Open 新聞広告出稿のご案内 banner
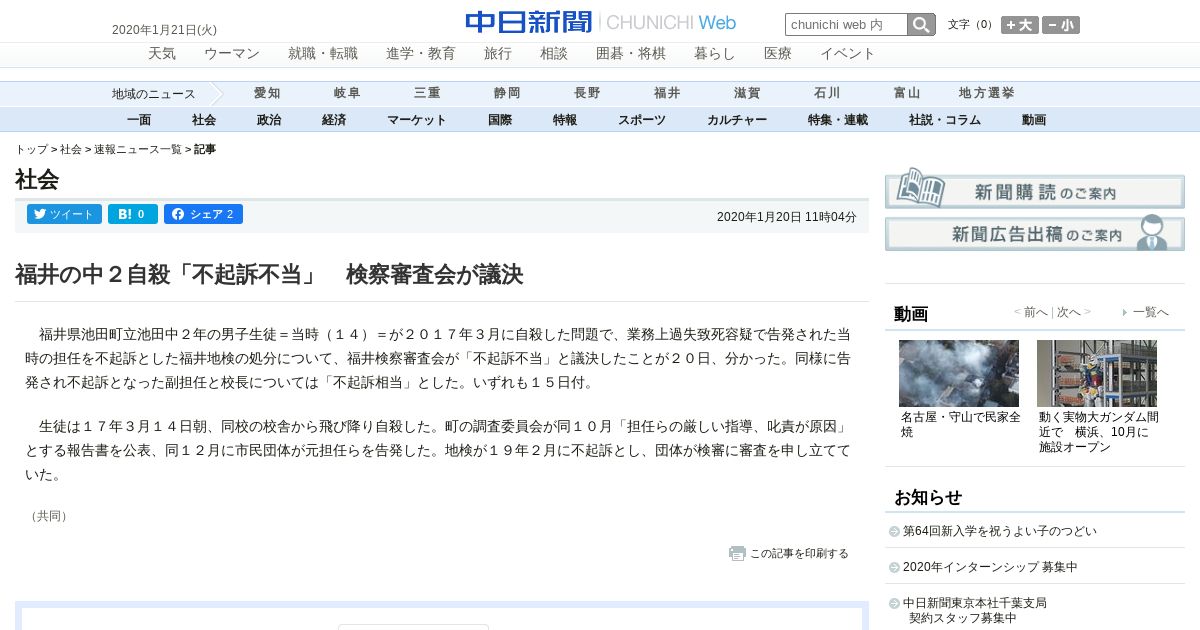Screen dimensions: 1200x630 (1035, 234)
